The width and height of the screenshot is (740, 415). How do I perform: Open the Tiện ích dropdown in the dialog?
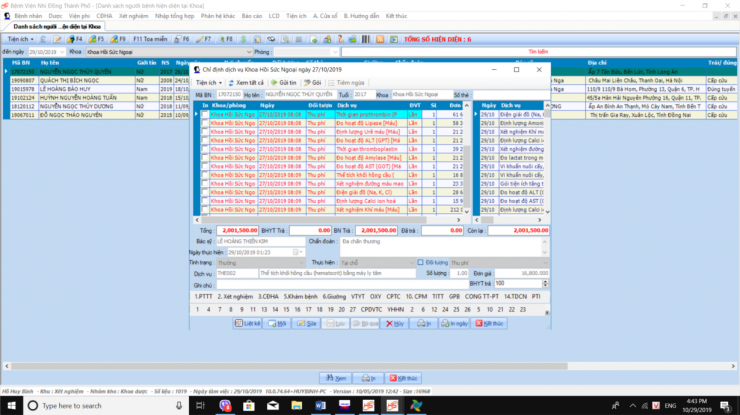tap(207, 82)
